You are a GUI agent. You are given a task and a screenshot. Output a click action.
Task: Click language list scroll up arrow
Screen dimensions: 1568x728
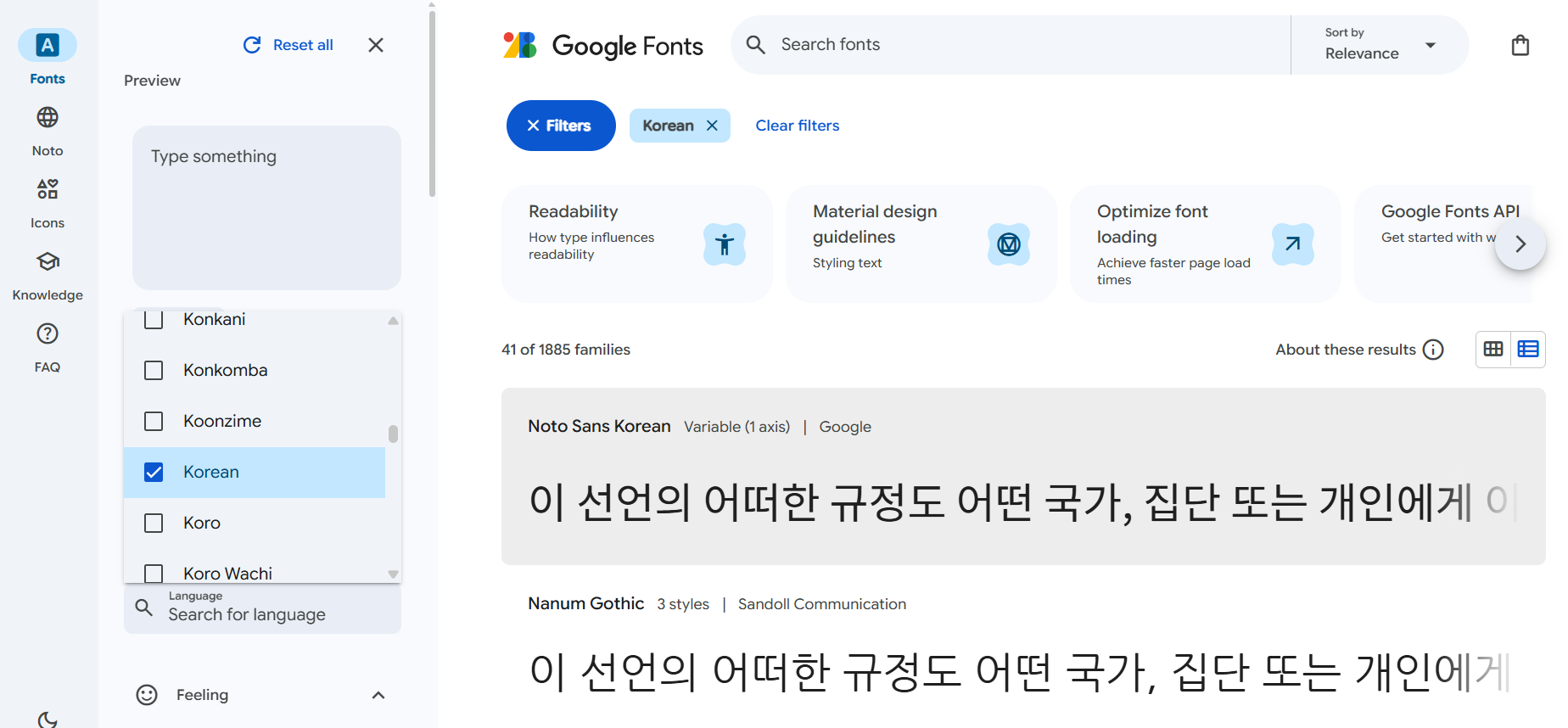[x=393, y=321]
